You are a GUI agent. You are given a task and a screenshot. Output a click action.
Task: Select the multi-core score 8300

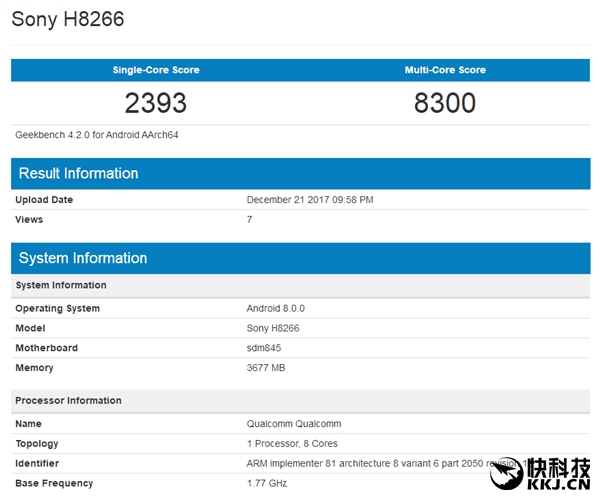click(x=445, y=103)
